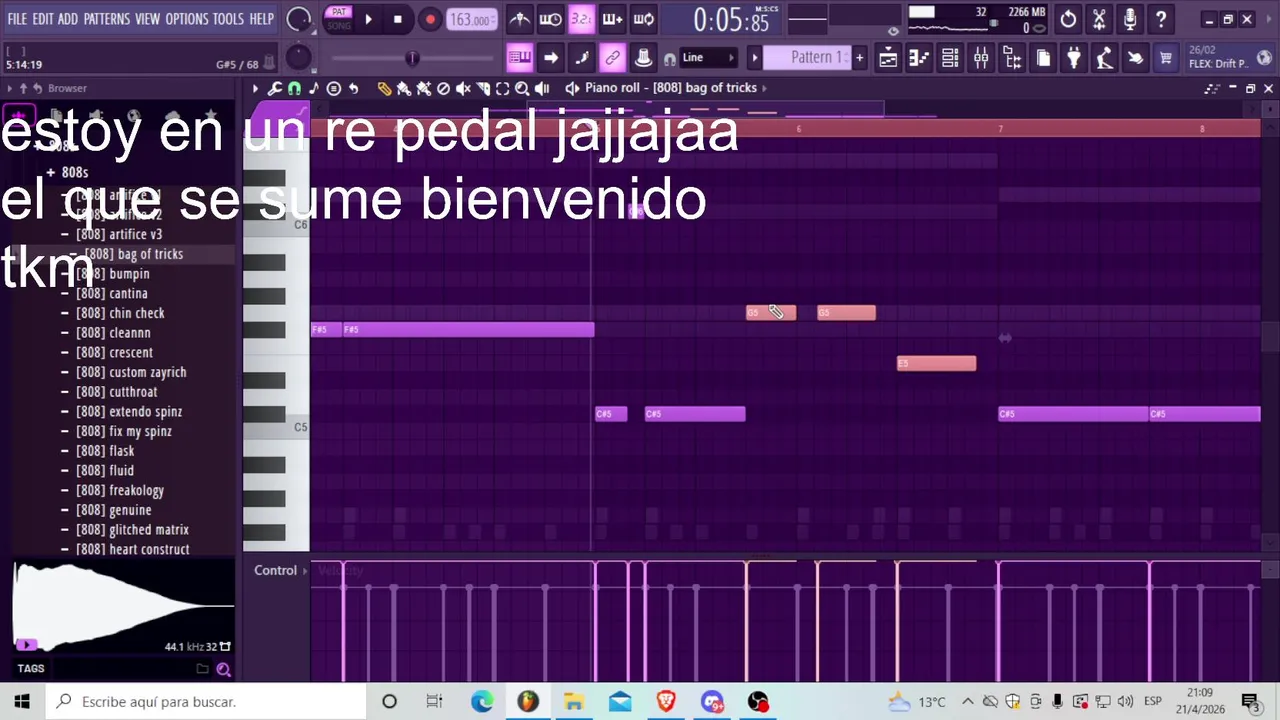The height and width of the screenshot is (720, 1280).
Task: Click the help question mark icon
Action: tap(1160, 19)
